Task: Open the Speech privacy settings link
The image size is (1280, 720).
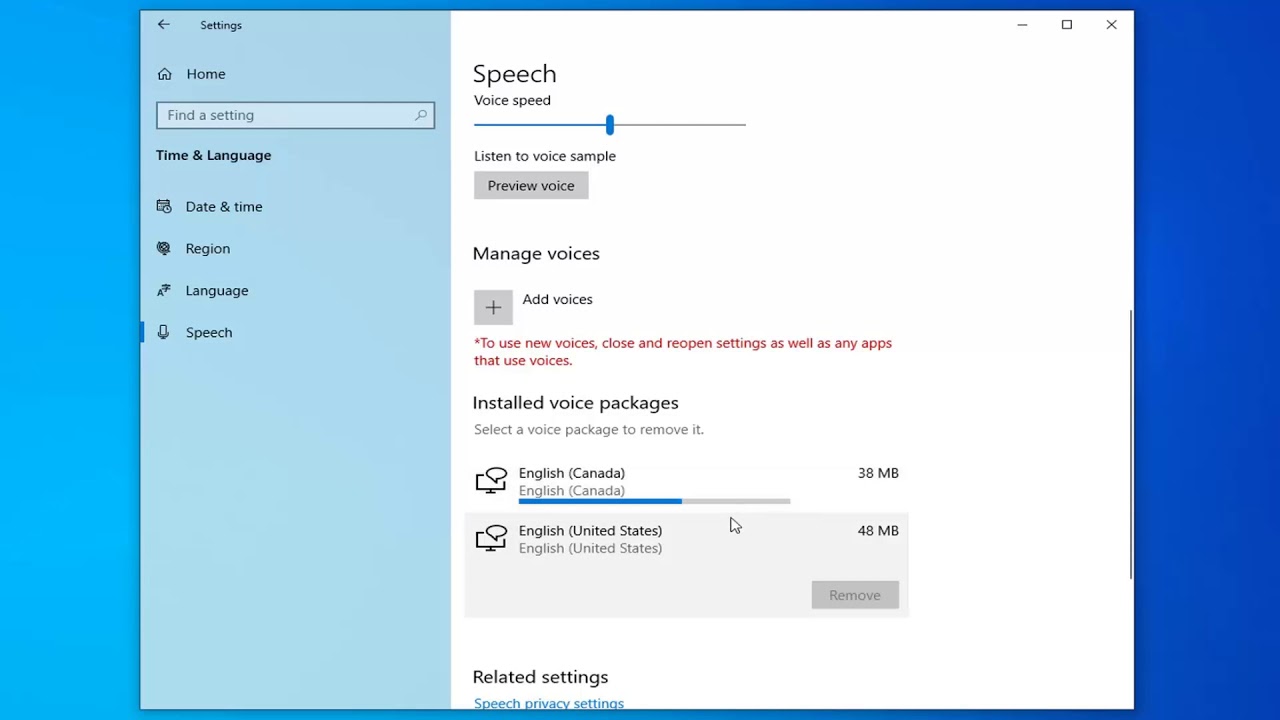Action: coord(549,703)
